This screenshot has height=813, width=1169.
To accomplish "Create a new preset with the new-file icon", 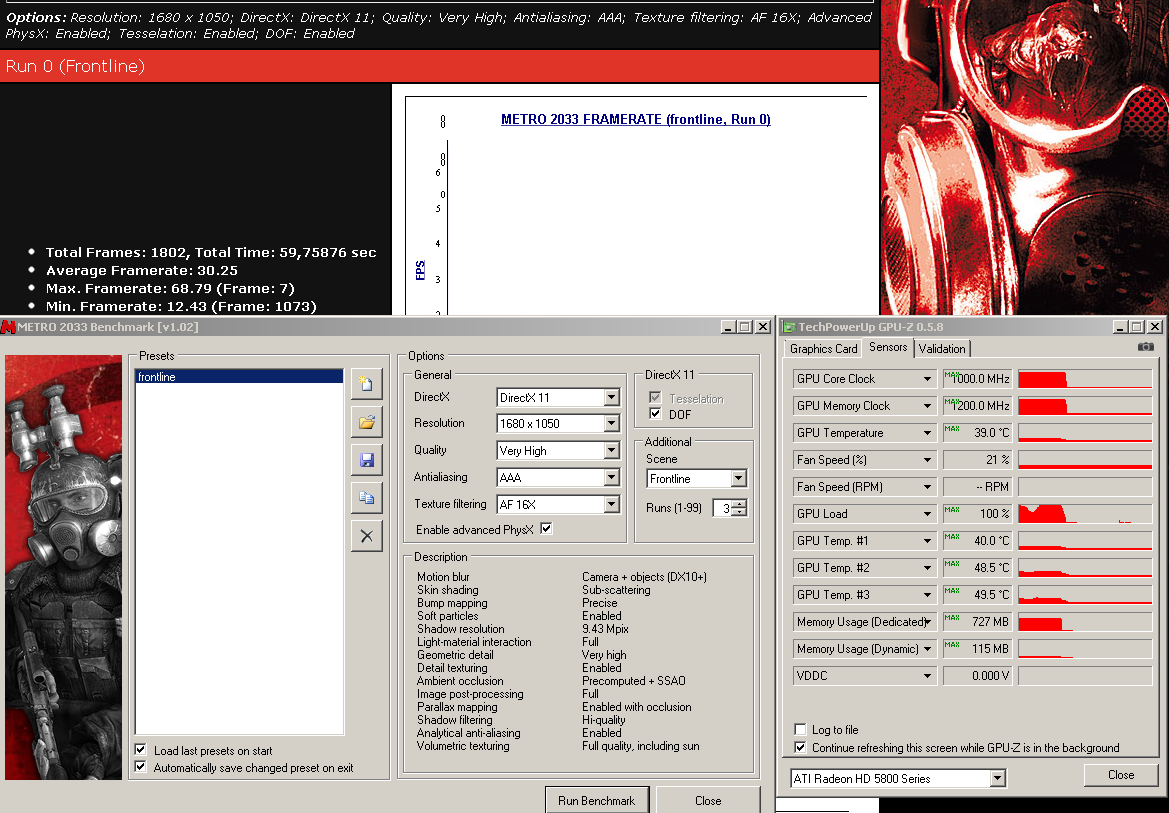I will [367, 384].
